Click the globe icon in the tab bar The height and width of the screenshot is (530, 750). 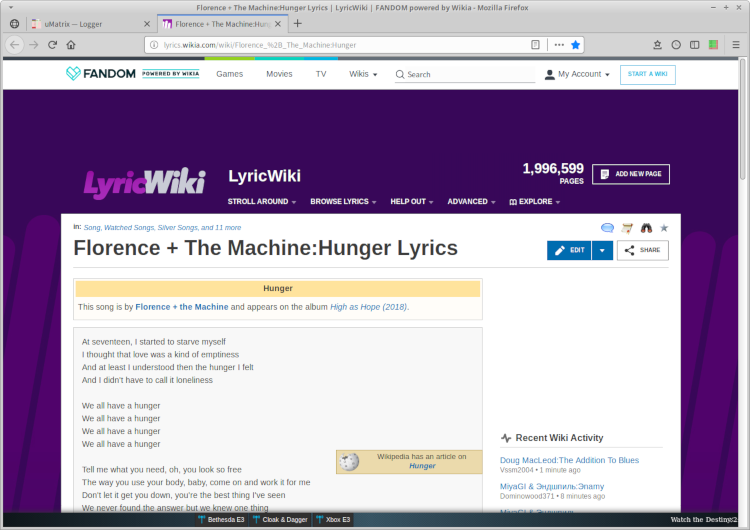click(x=14, y=24)
